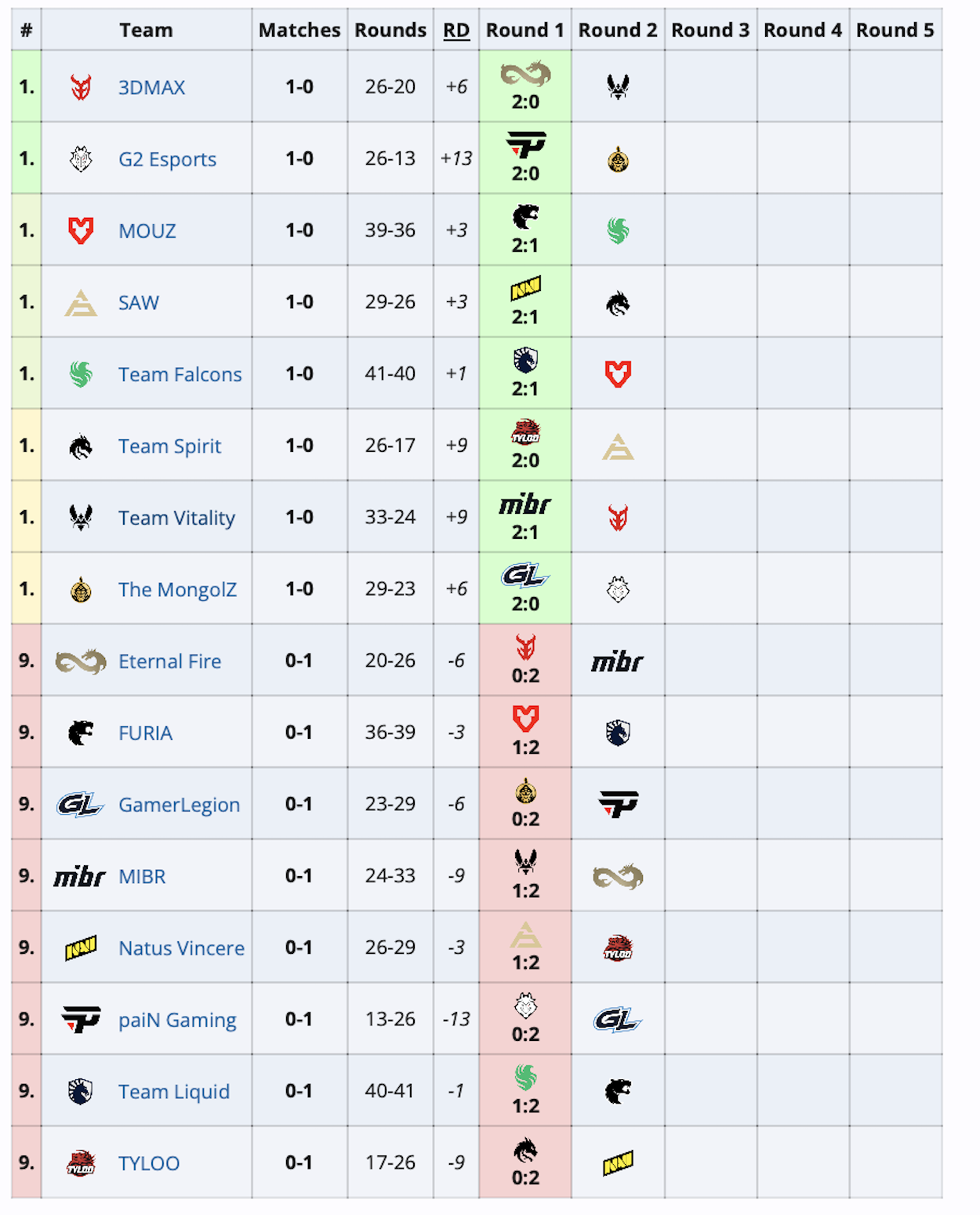
Task: Select the G2 Esports logo icon
Action: coord(78,158)
